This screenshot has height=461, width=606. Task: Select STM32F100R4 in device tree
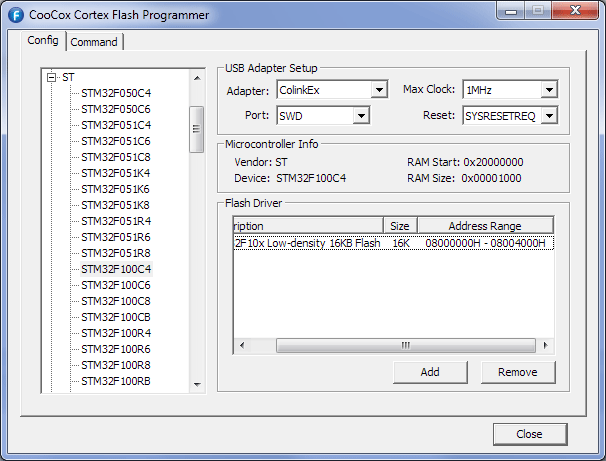tap(116, 333)
